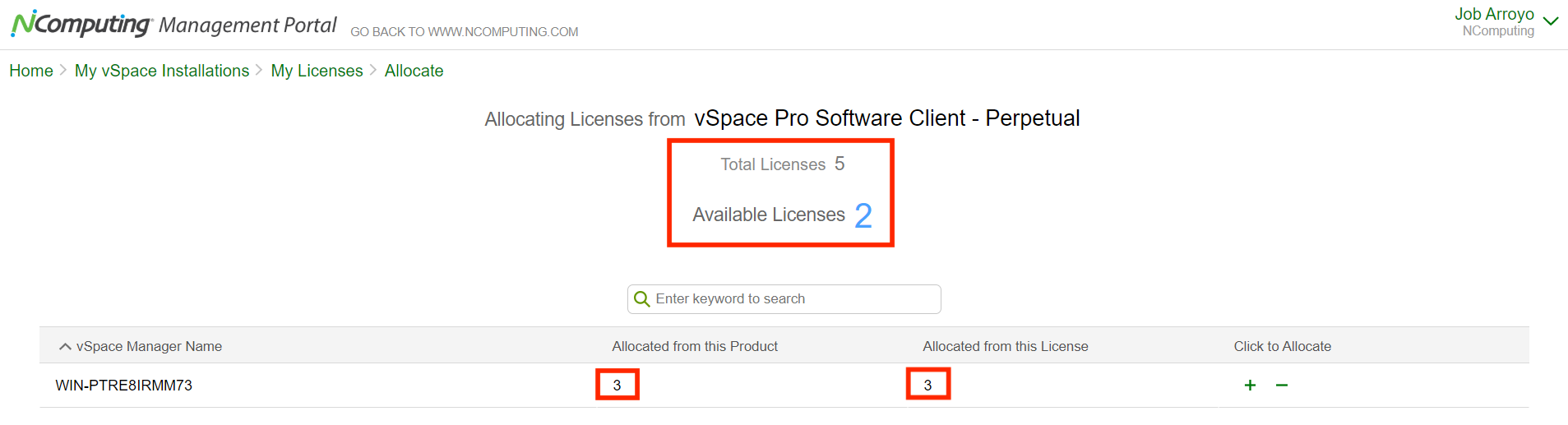Expand the Job Arroyo user menu chevron
The image size is (1568, 425).
[1551, 21]
